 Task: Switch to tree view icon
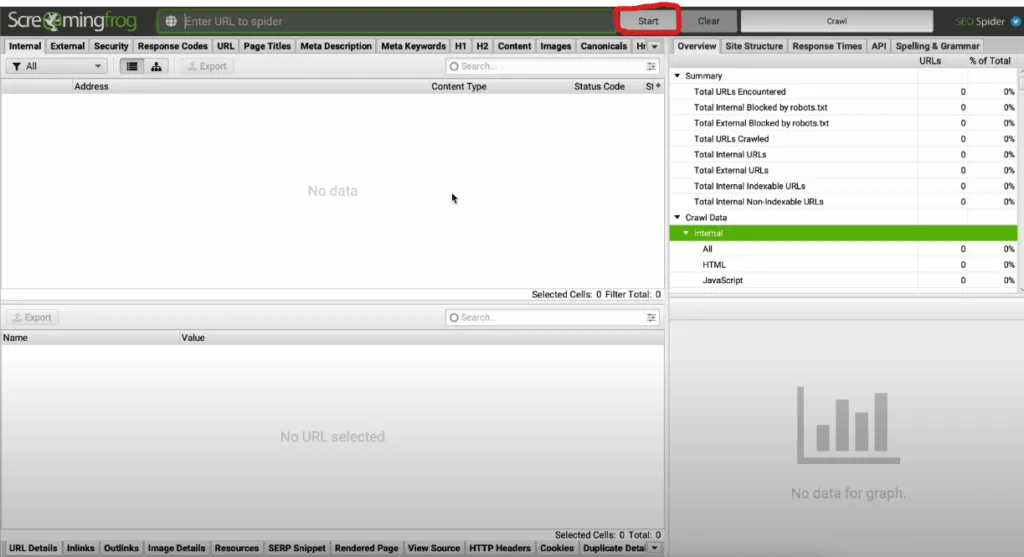(156, 67)
